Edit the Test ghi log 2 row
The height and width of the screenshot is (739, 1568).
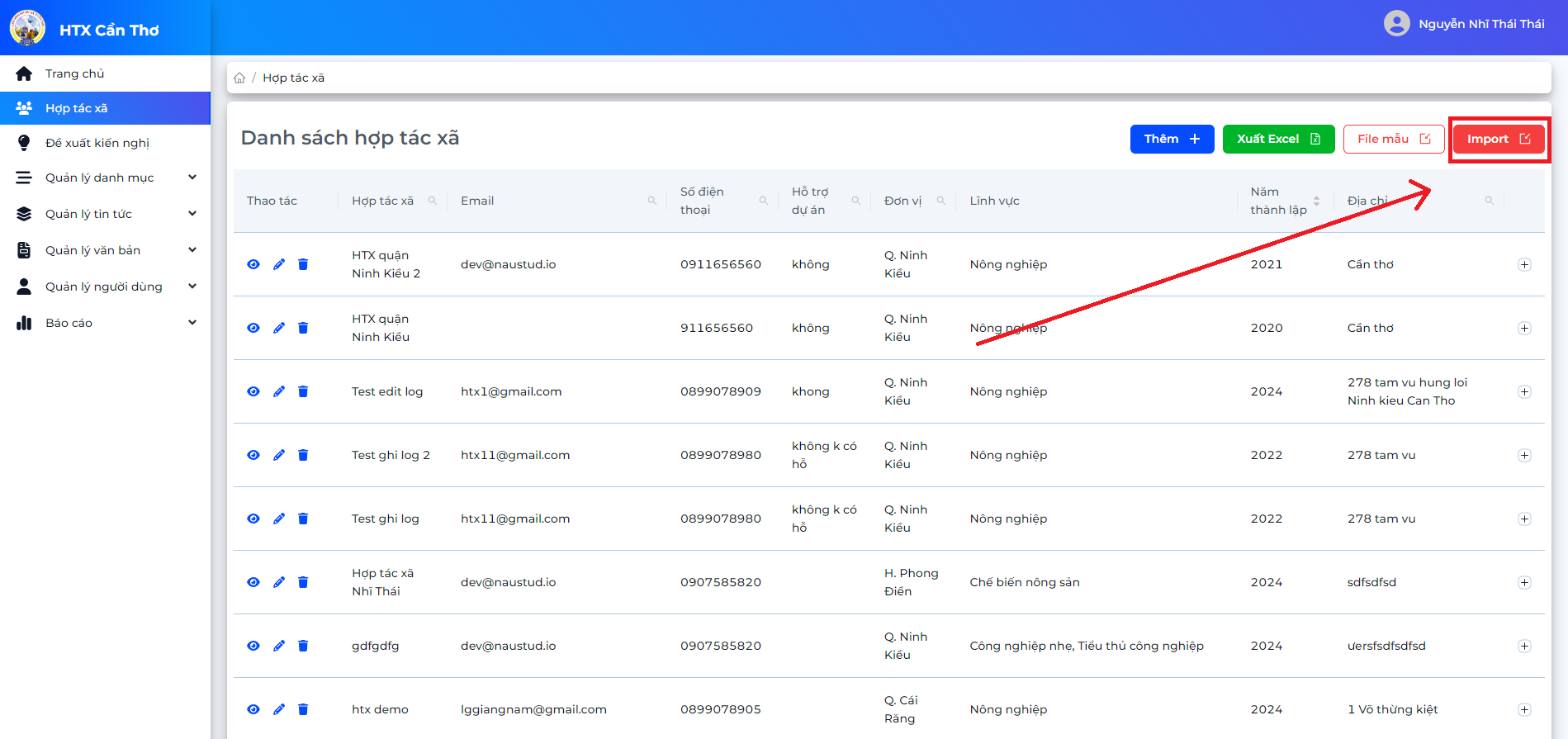279,455
